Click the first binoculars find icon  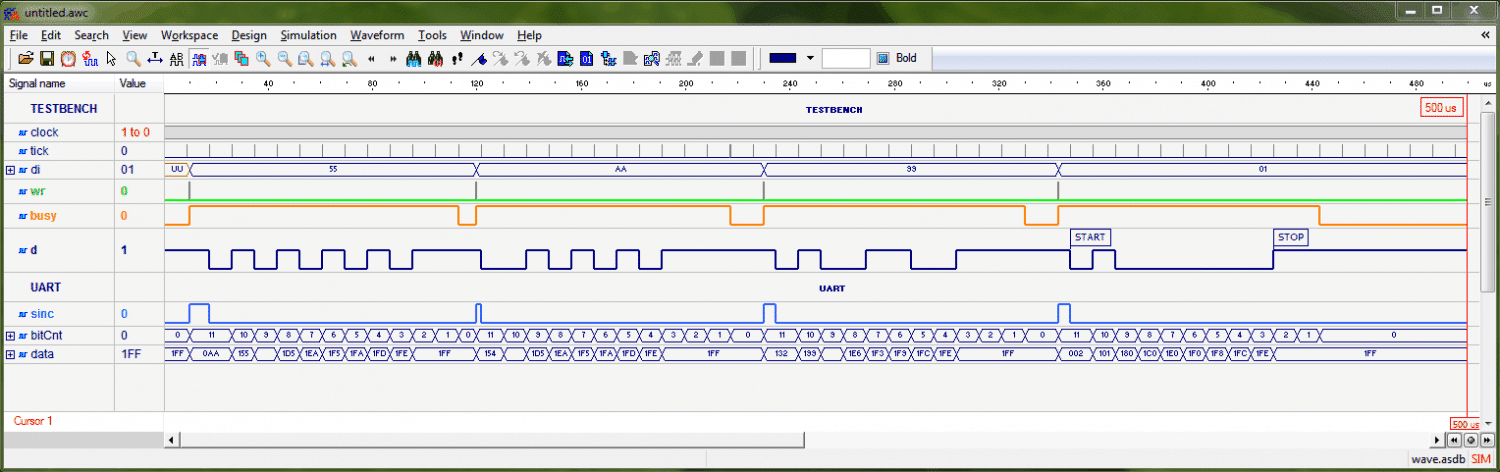[x=414, y=59]
